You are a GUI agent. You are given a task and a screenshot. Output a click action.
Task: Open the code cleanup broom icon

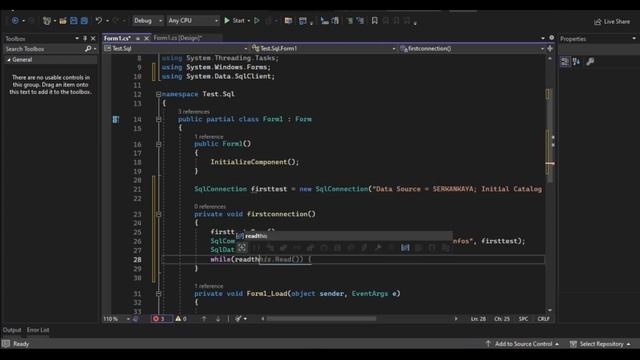(238, 319)
